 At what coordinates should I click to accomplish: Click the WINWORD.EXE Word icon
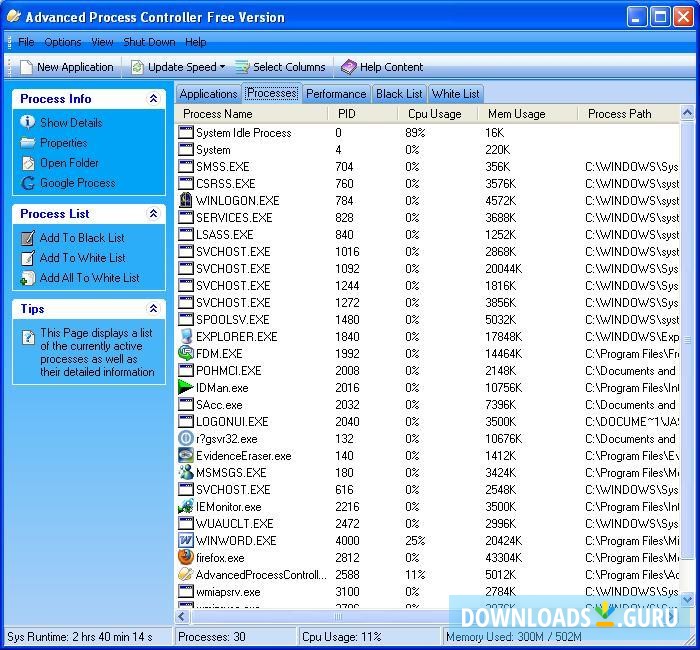pyautogui.click(x=185, y=541)
